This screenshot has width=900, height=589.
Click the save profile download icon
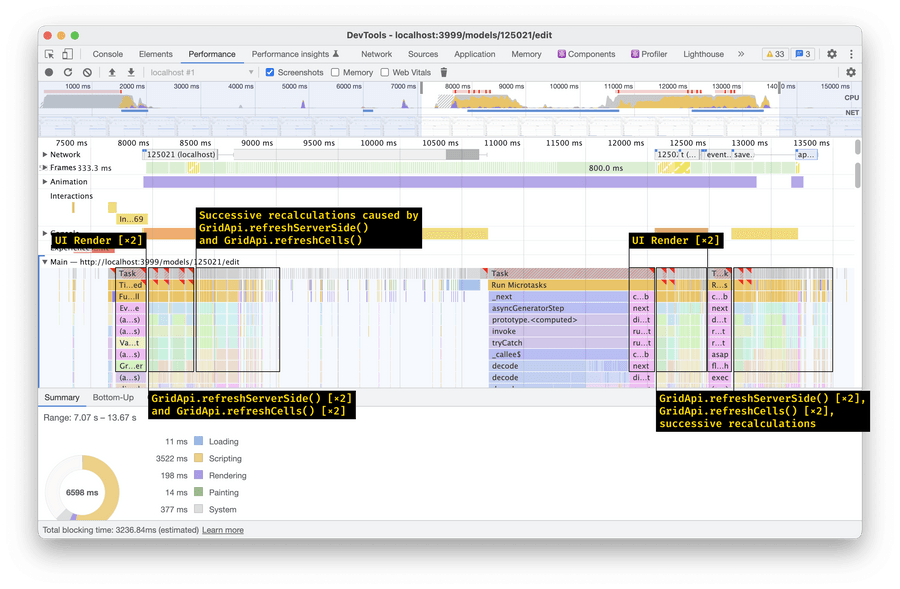point(131,72)
